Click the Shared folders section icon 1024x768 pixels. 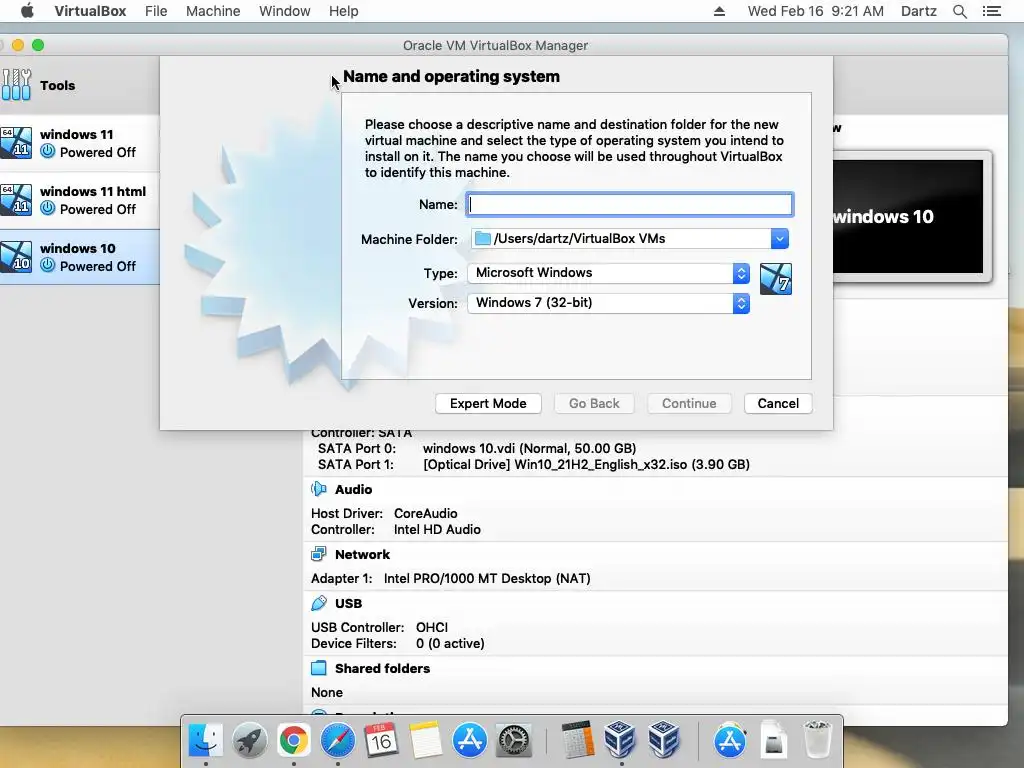pyautogui.click(x=319, y=668)
